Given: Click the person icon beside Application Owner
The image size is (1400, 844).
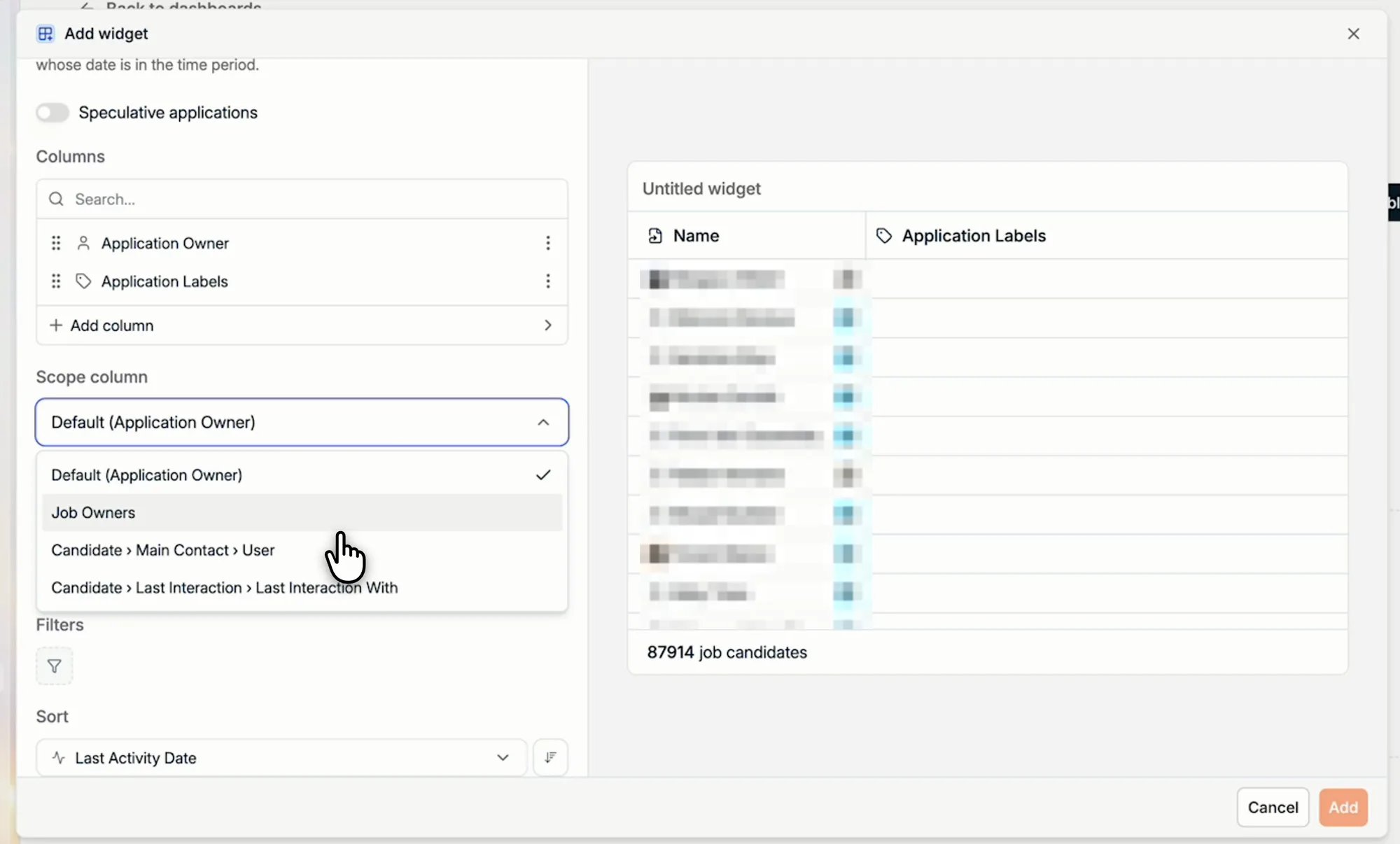Looking at the screenshot, I should [83, 243].
